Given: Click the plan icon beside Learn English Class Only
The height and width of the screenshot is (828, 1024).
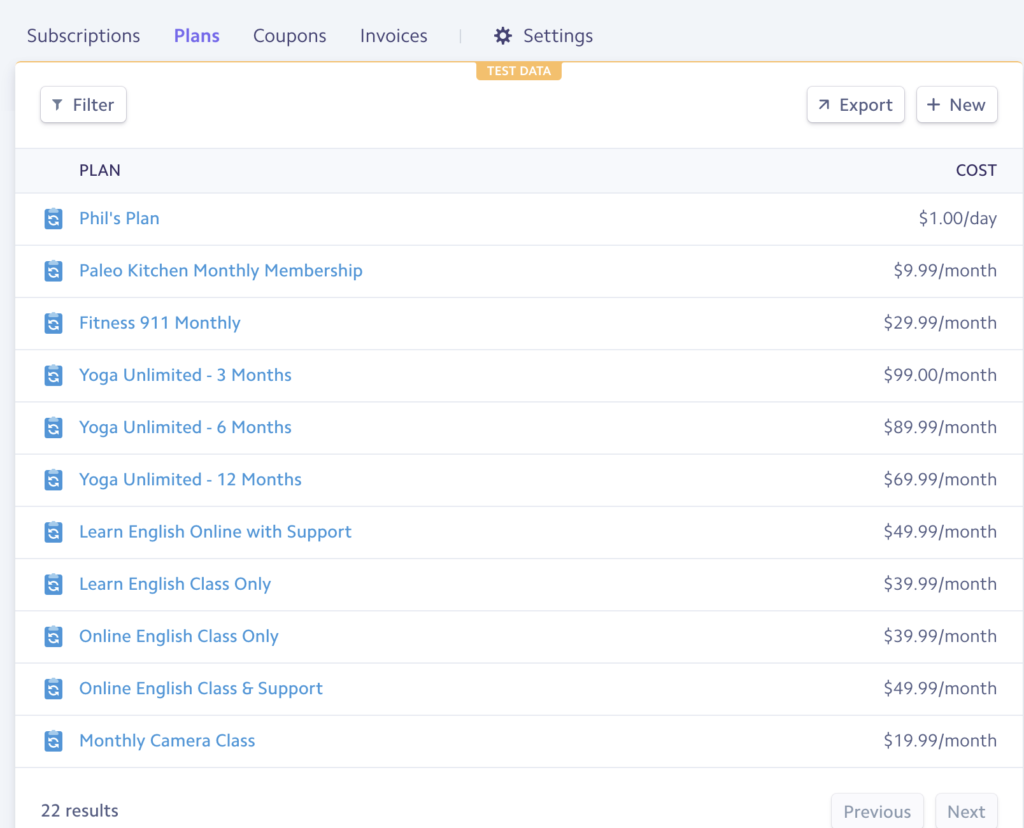Looking at the screenshot, I should point(54,584).
